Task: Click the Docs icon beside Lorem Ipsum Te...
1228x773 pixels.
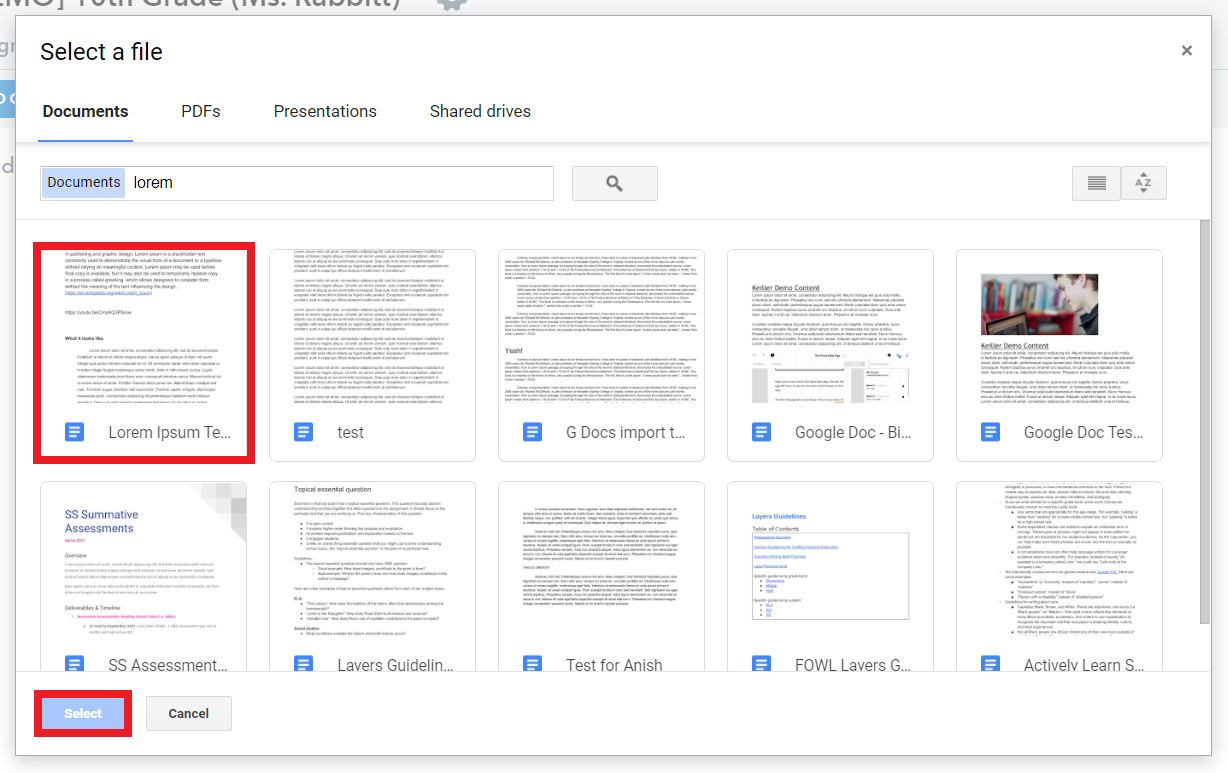Action: tap(72, 431)
